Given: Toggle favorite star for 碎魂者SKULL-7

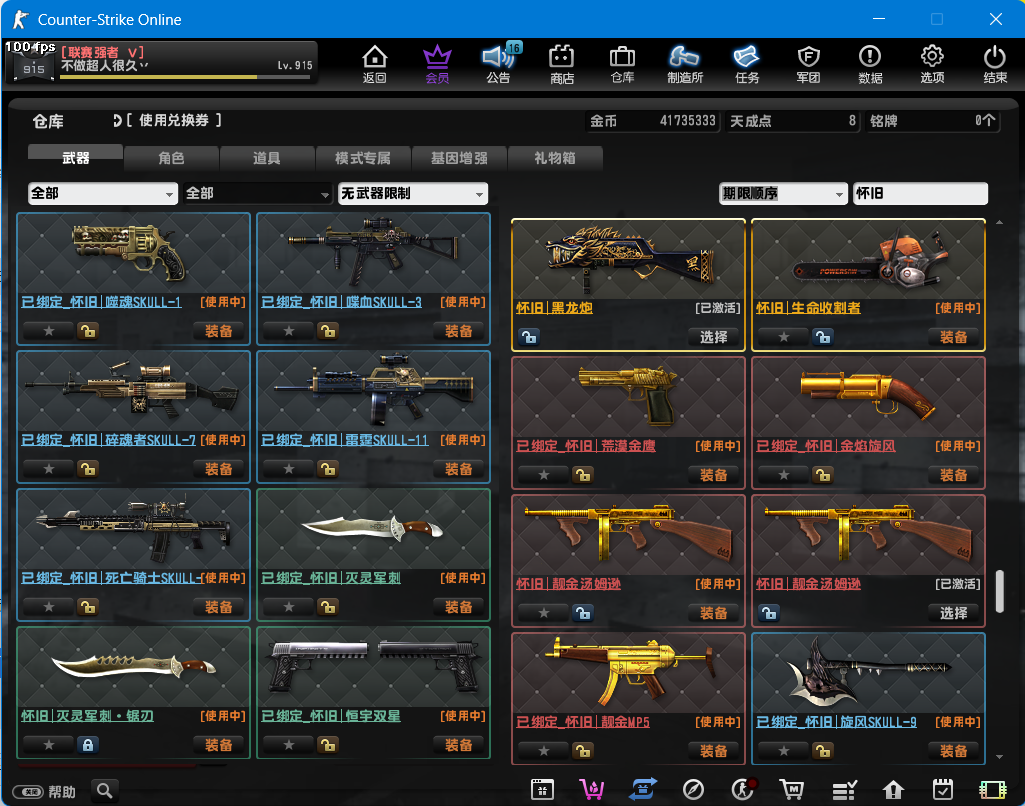Looking at the screenshot, I should point(48,469).
